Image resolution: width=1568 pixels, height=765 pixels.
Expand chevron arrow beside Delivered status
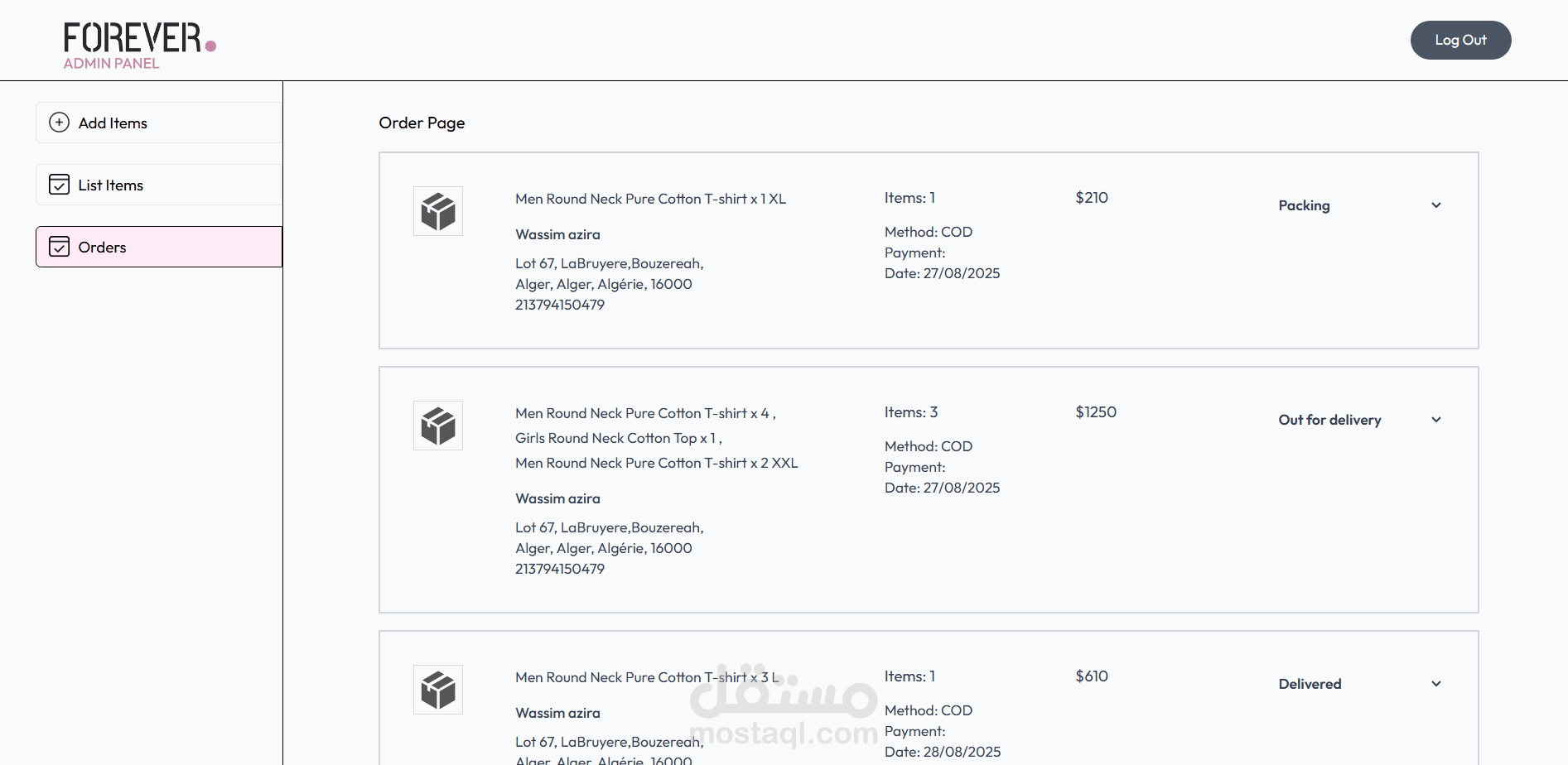(x=1436, y=684)
